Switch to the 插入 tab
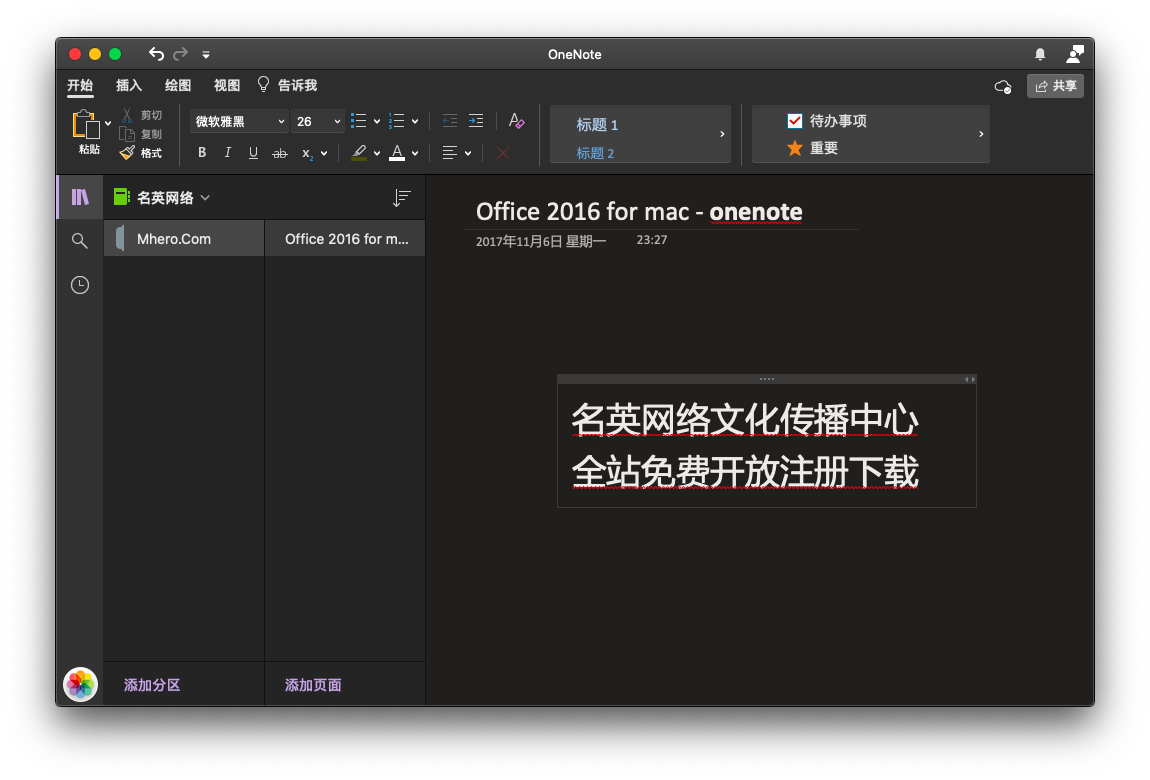This screenshot has height=780, width=1150. [x=128, y=86]
